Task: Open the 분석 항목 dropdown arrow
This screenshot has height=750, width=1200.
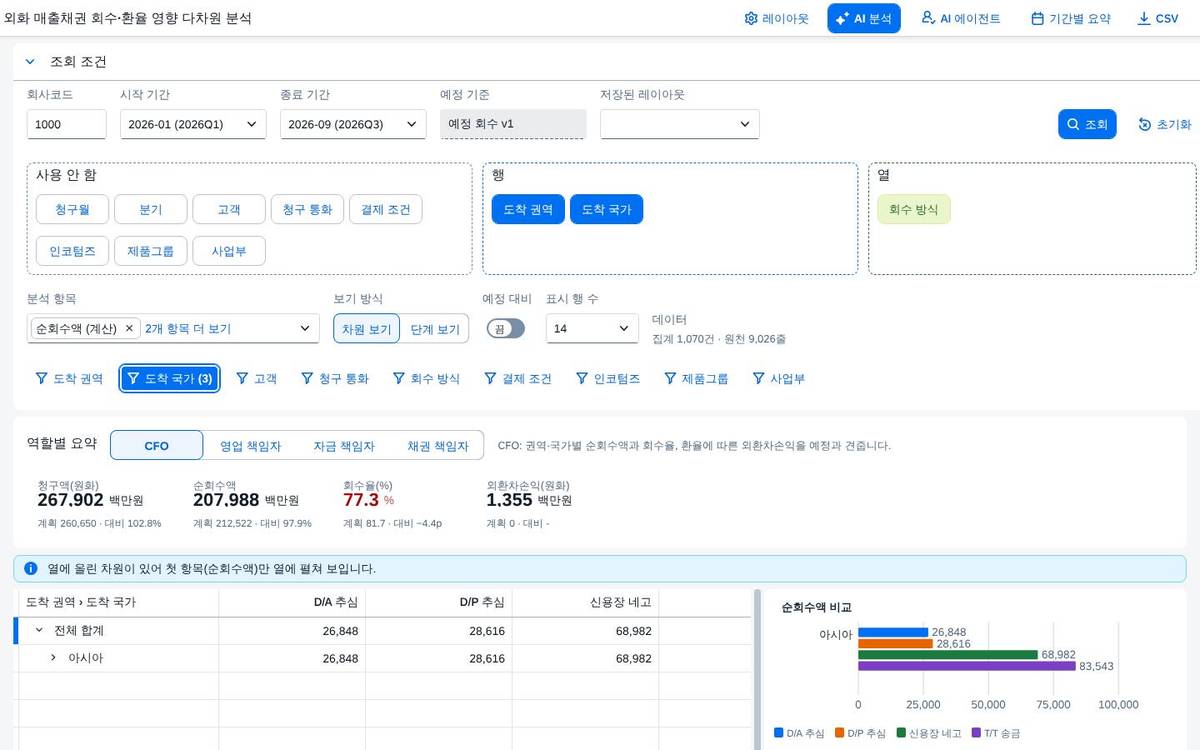Action: (305, 328)
